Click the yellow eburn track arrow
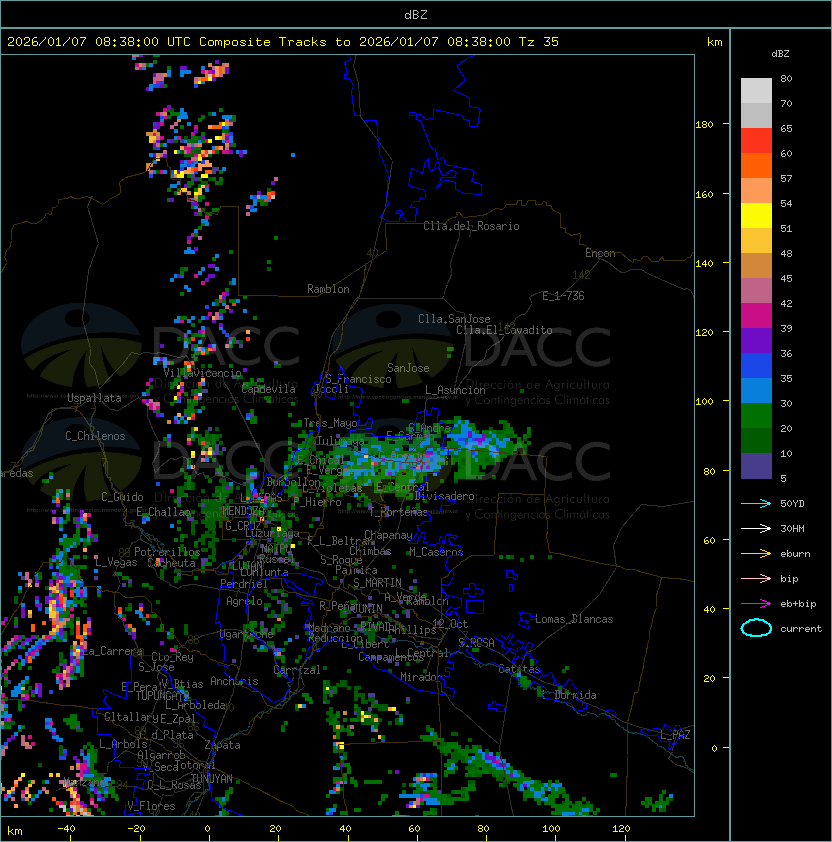The height and width of the screenshot is (842, 832). coord(756,554)
